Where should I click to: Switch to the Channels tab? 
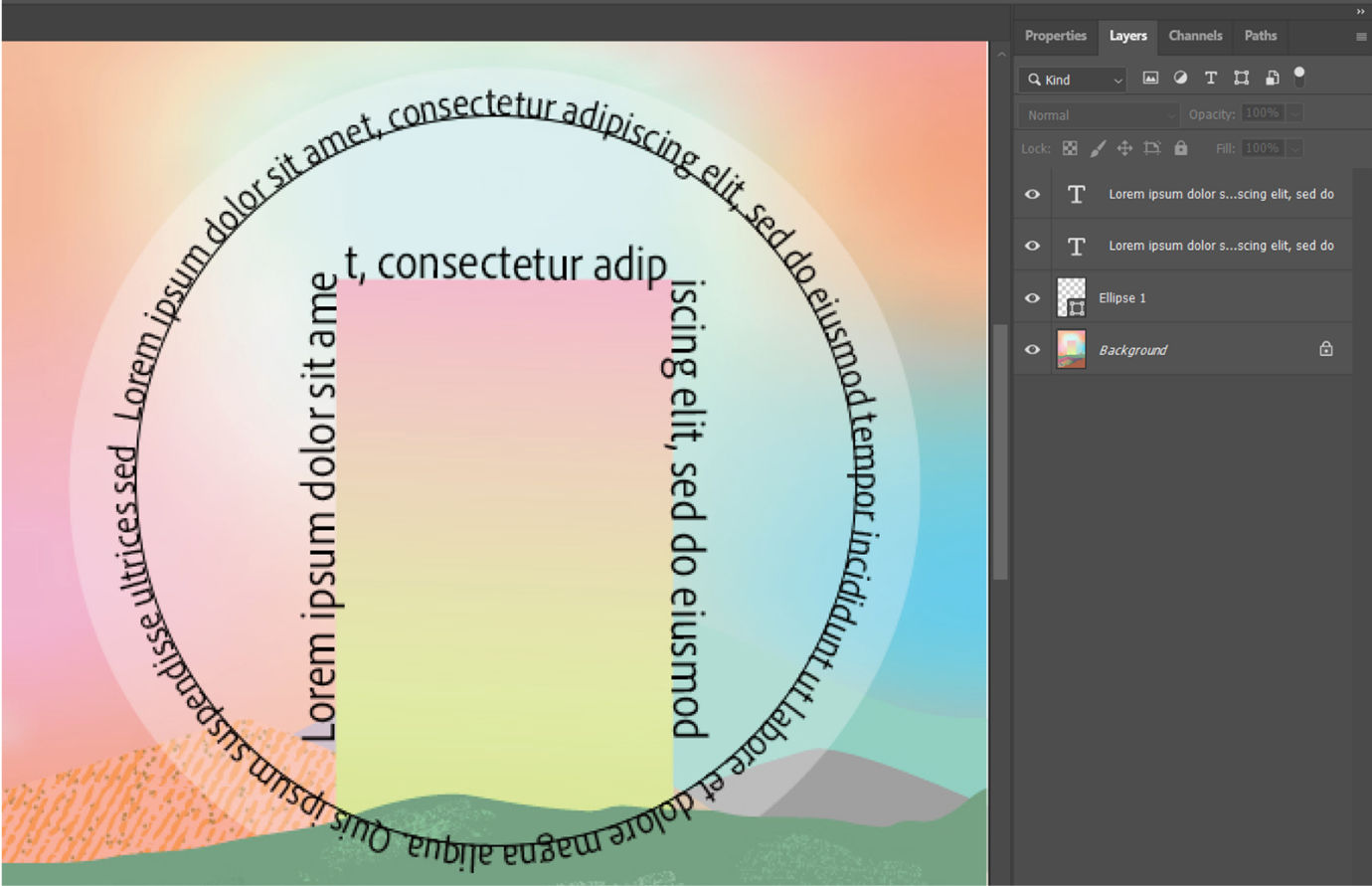[x=1195, y=36]
